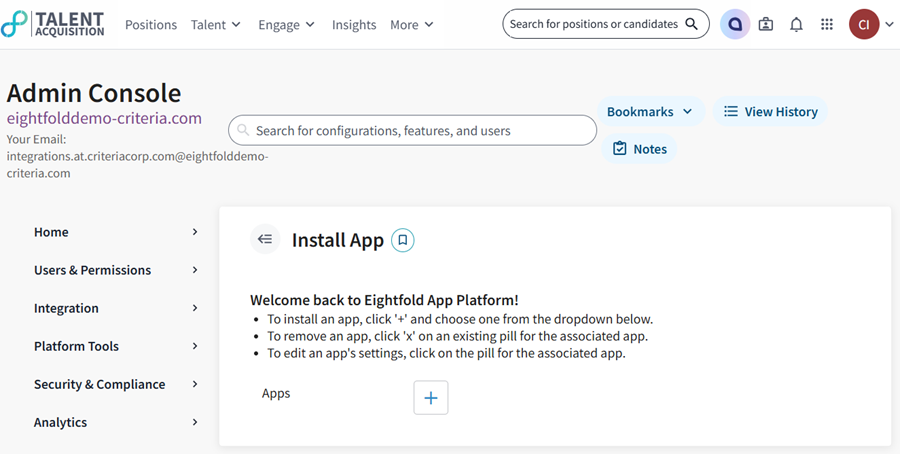Click the ID badge icon in header

766,24
